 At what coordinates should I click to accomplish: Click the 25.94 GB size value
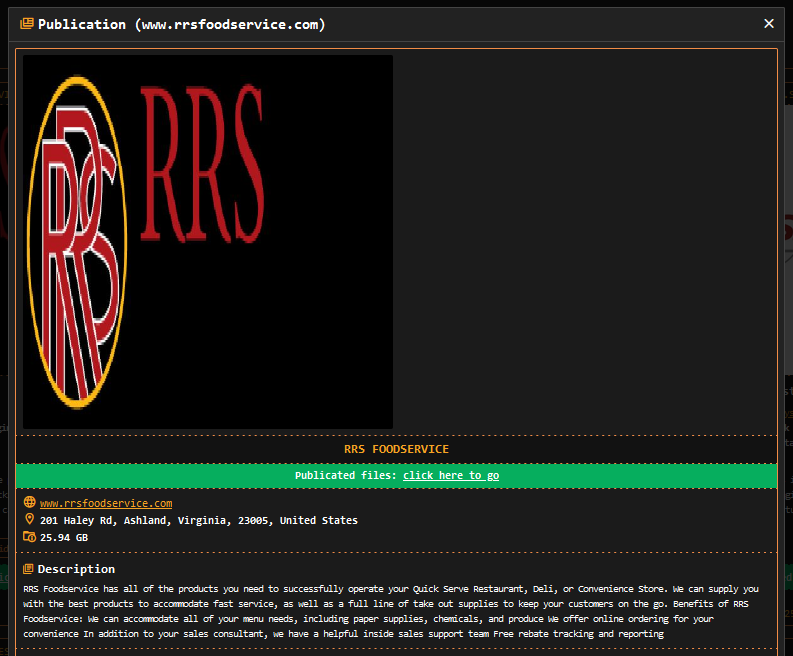tap(64, 537)
